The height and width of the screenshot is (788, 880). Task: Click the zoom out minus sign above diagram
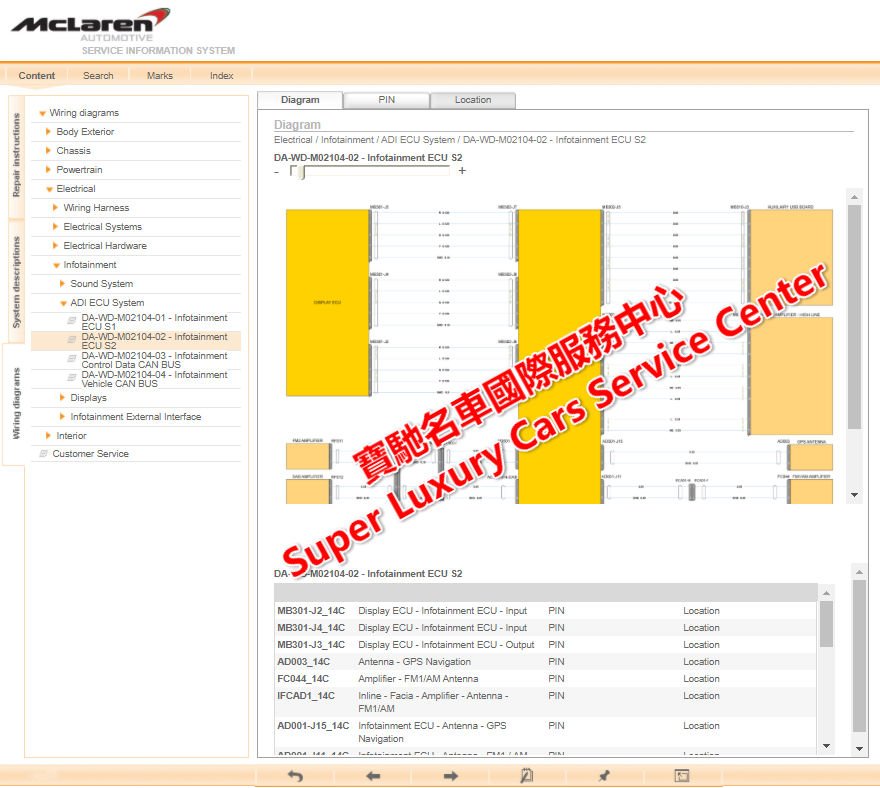tap(276, 172)
